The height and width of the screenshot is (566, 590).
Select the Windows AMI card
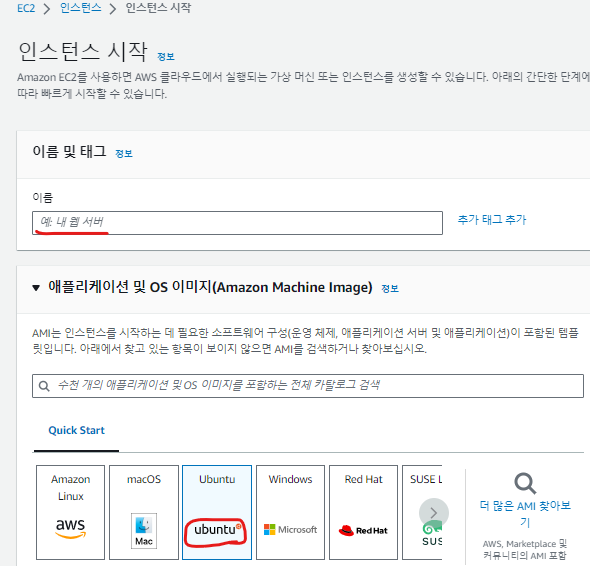pos(290,512)
